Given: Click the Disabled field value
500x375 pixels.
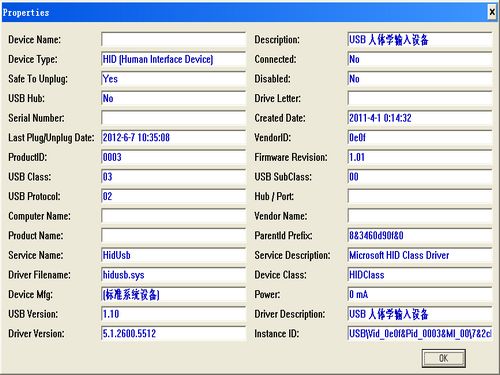Looking at the screenshot, I should click(420, 79).
